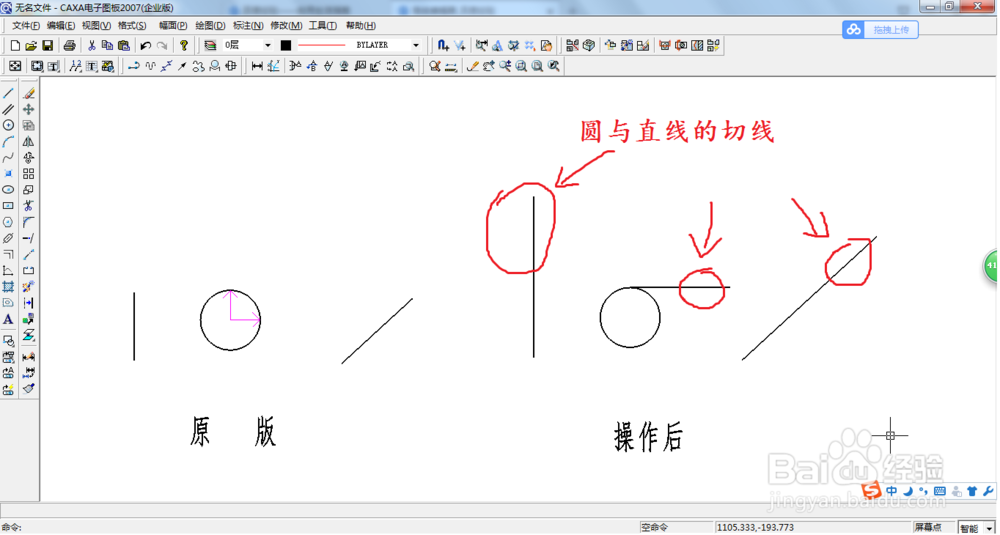
Task: Select the Text tool letter A
Action: pos(8,319)
